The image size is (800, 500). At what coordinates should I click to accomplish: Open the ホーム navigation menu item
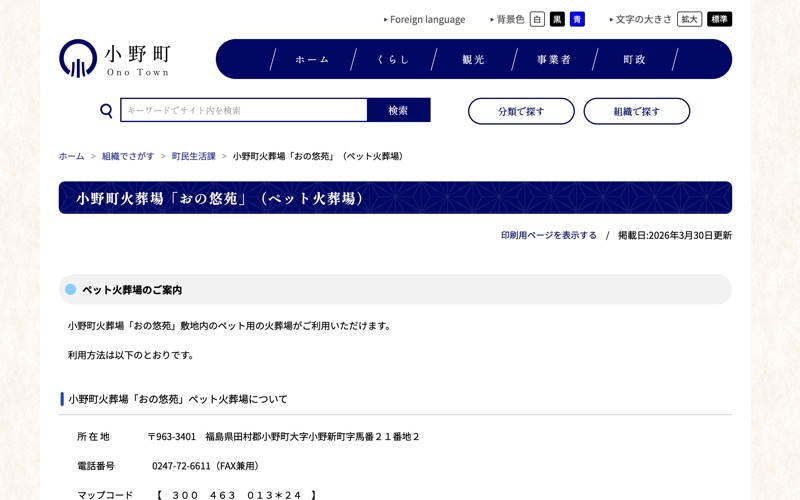312,59
